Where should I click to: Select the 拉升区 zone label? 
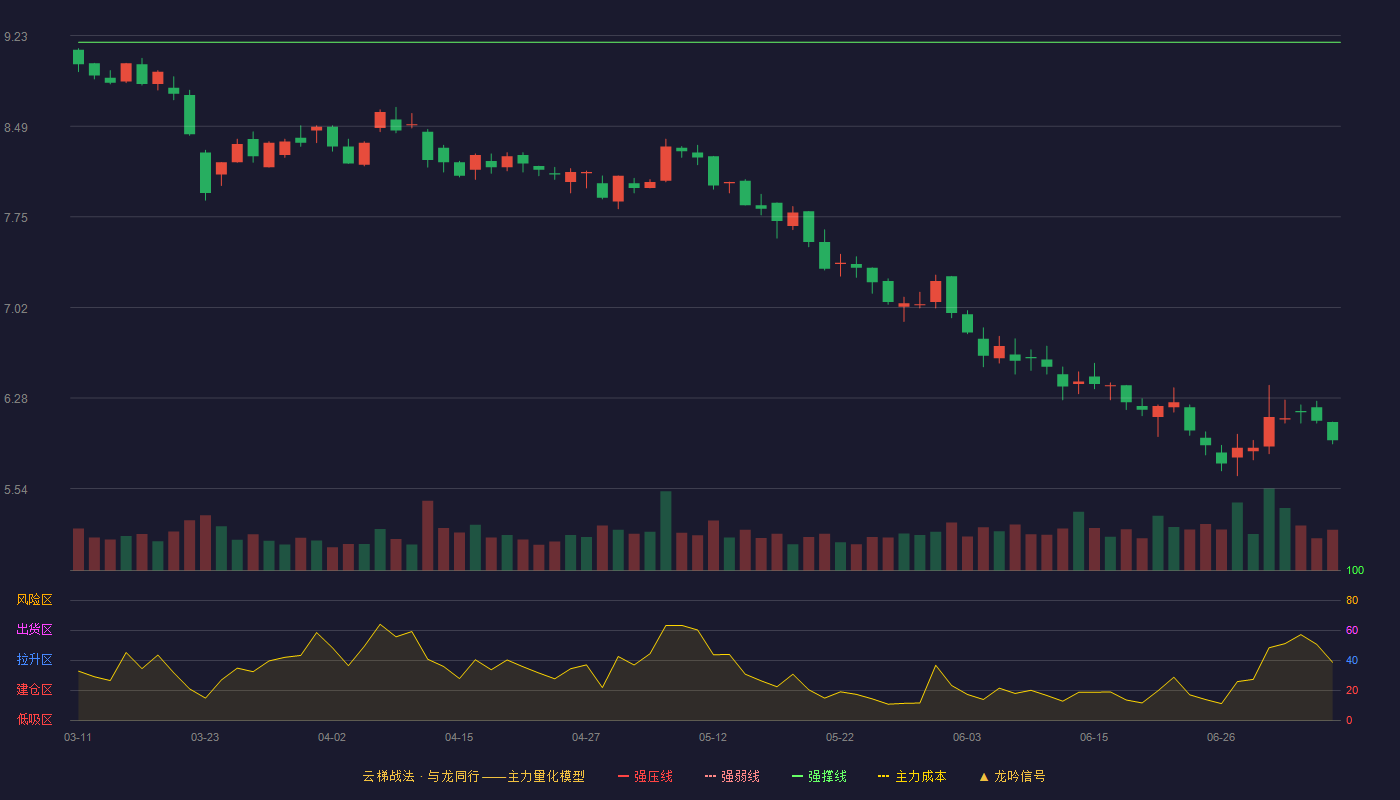(34, 660)
